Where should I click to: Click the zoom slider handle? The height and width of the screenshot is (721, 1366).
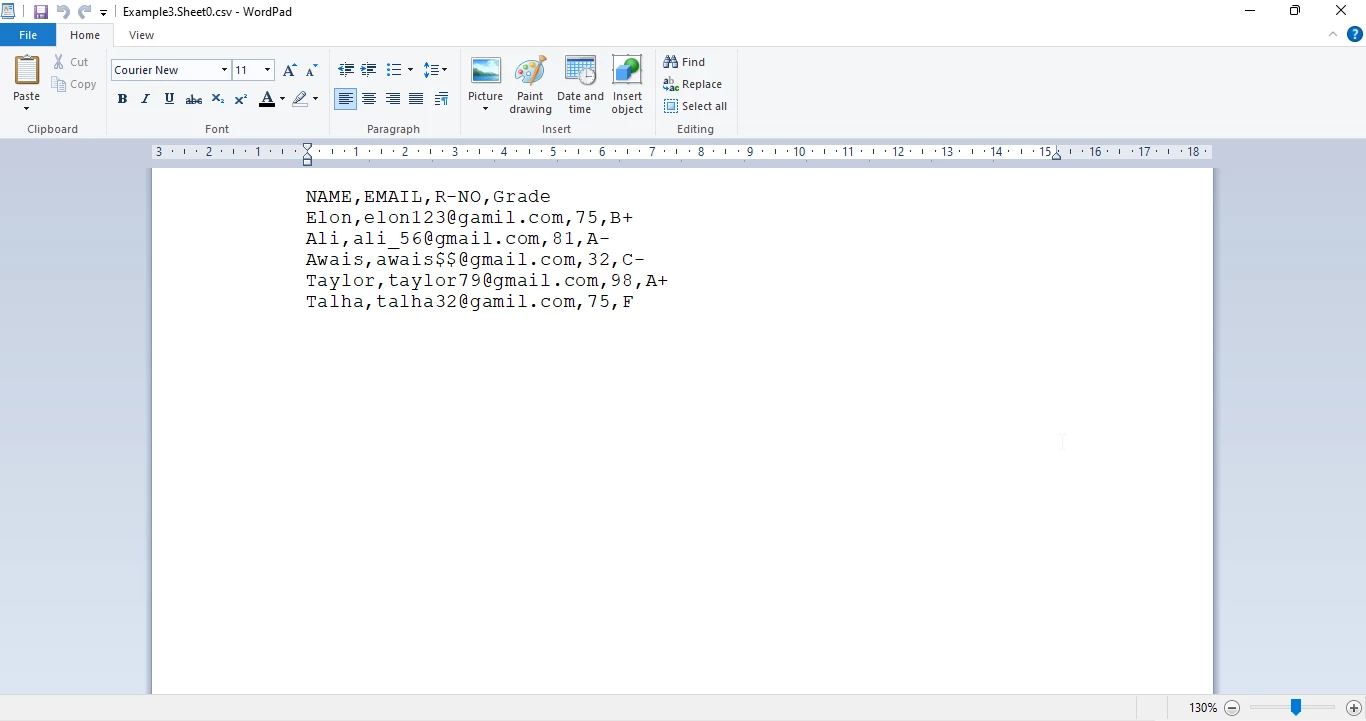(x=1295, y=707)
